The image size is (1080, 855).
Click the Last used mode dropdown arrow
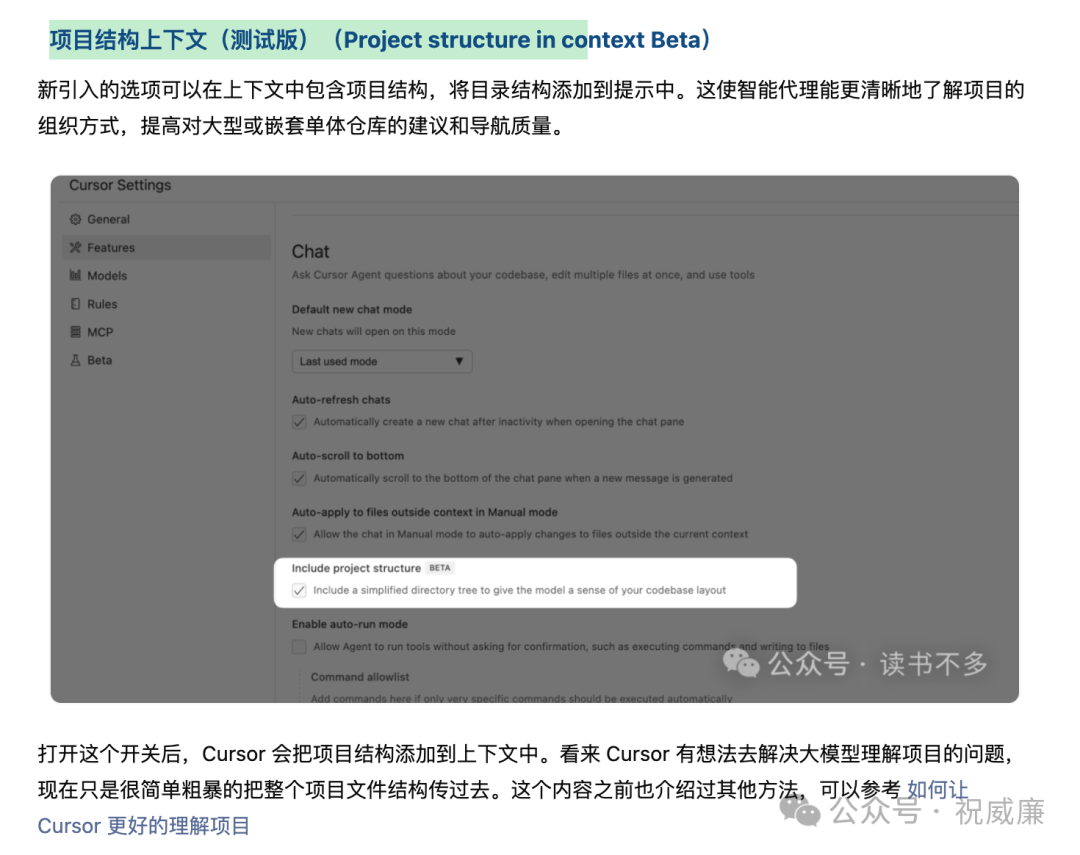tap(459, 361)
